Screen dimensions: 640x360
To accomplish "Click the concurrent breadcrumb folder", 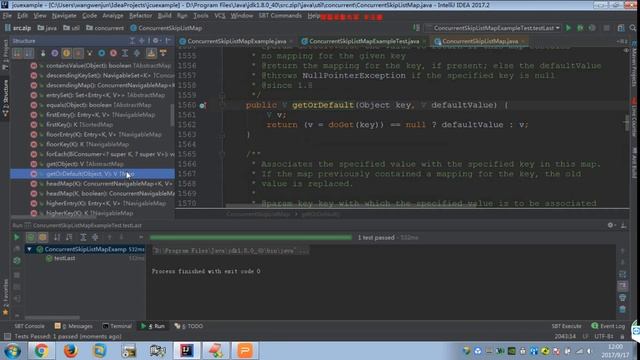I will coord(105,28).
